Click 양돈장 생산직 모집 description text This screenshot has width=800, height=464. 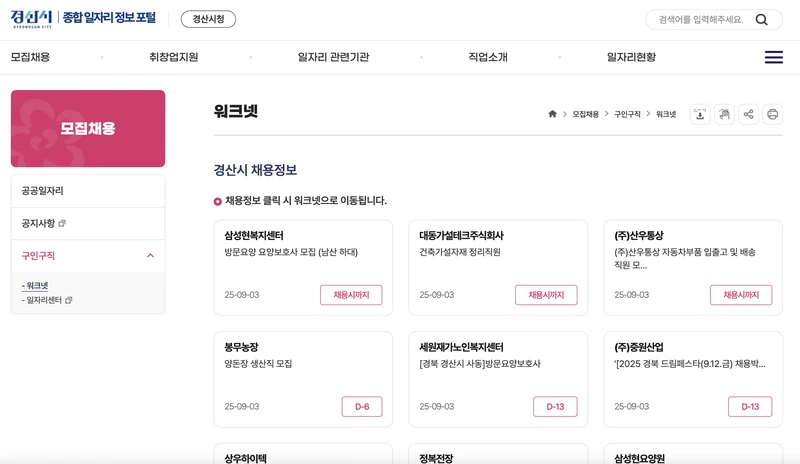coord(258,364)
